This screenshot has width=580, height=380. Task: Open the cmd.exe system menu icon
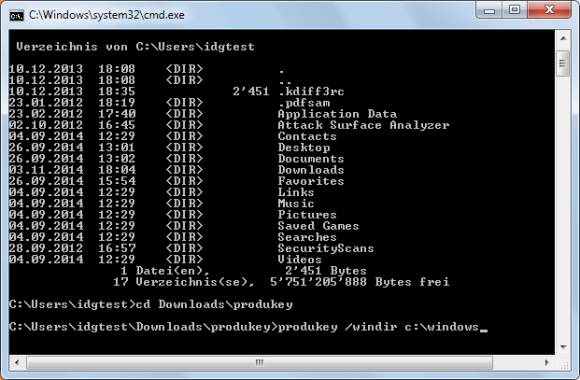tap(17, 16)
